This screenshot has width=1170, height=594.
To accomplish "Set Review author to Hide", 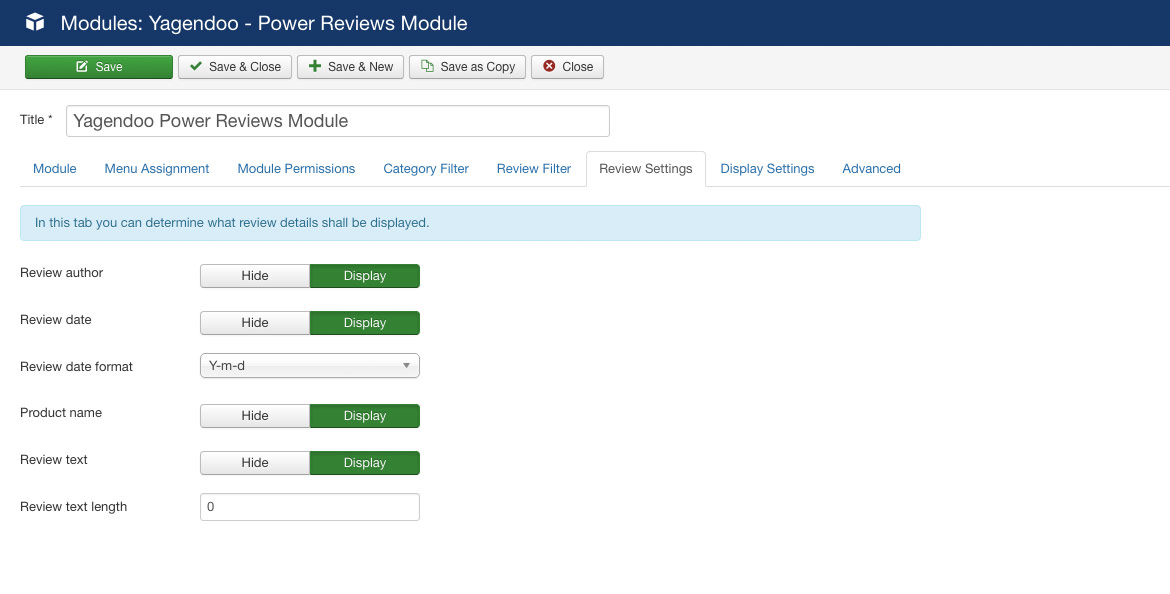I will pyautogui.click(x=255, y=276).
